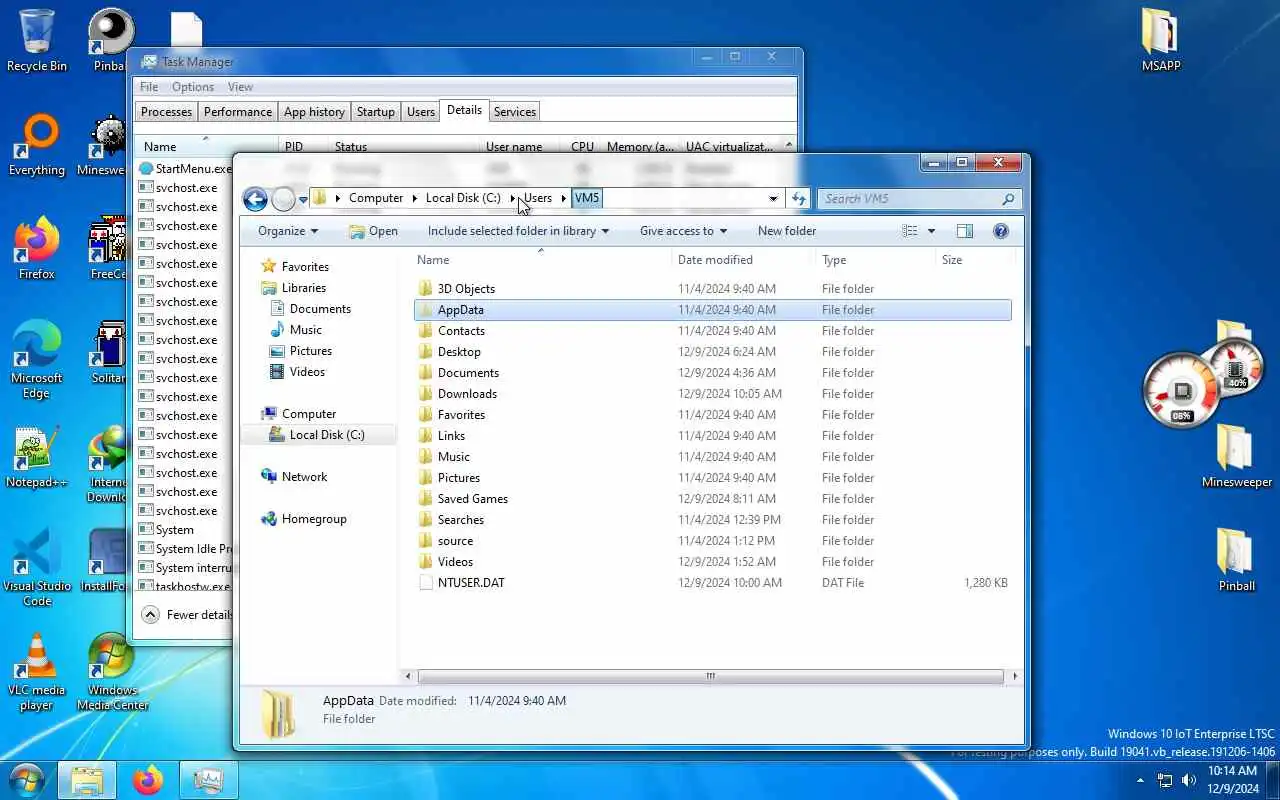Screen dimensions: 1280x800
Task: Select Music library in navigation pane
Action: (x=306, y=330)
